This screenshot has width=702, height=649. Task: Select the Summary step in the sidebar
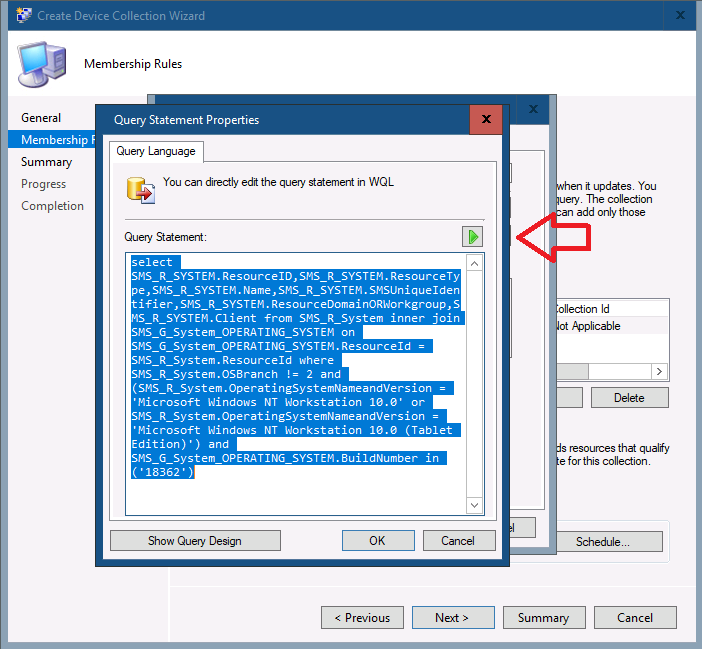point(46,162)
